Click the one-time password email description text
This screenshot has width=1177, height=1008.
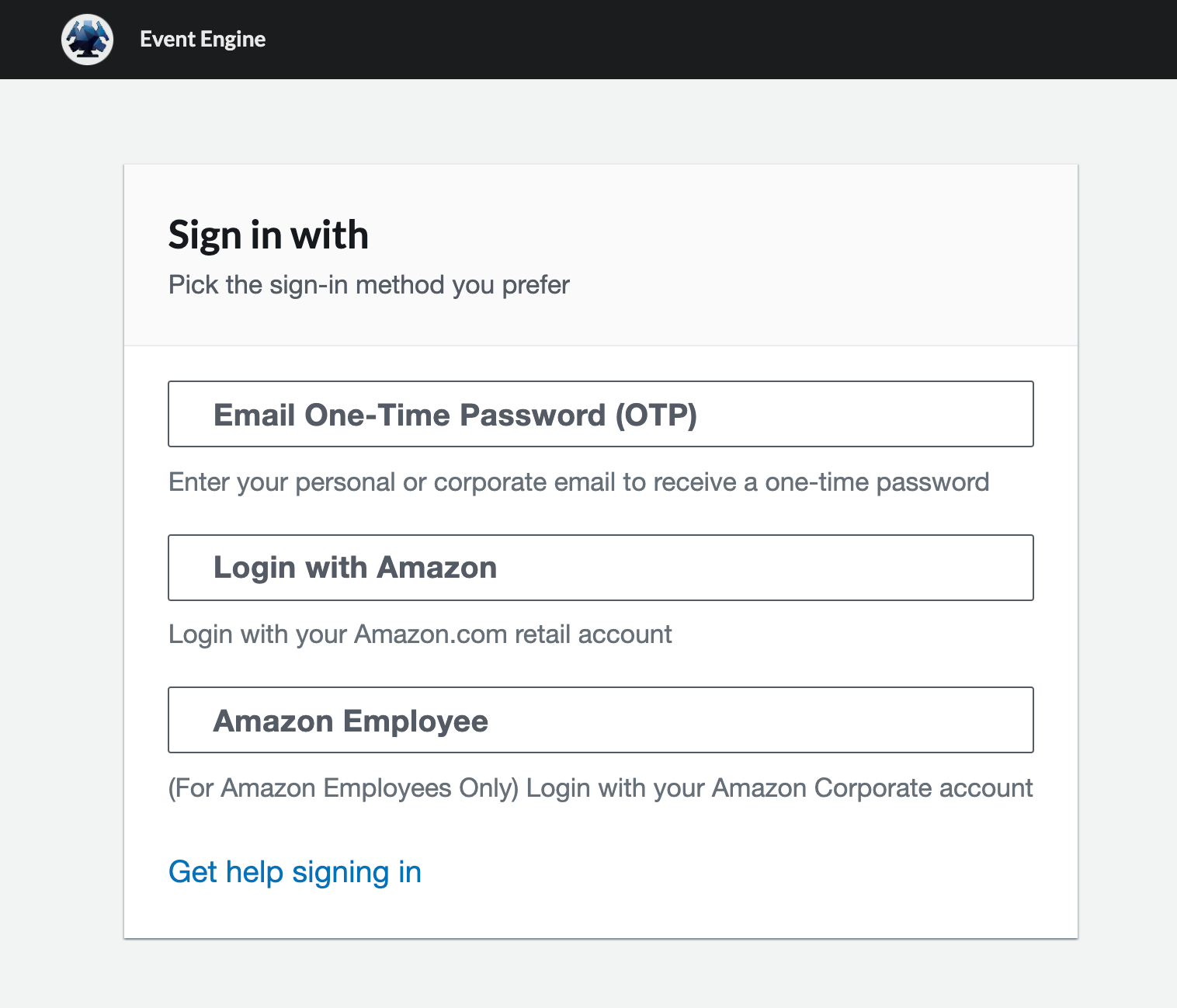(x=578, y=482)
